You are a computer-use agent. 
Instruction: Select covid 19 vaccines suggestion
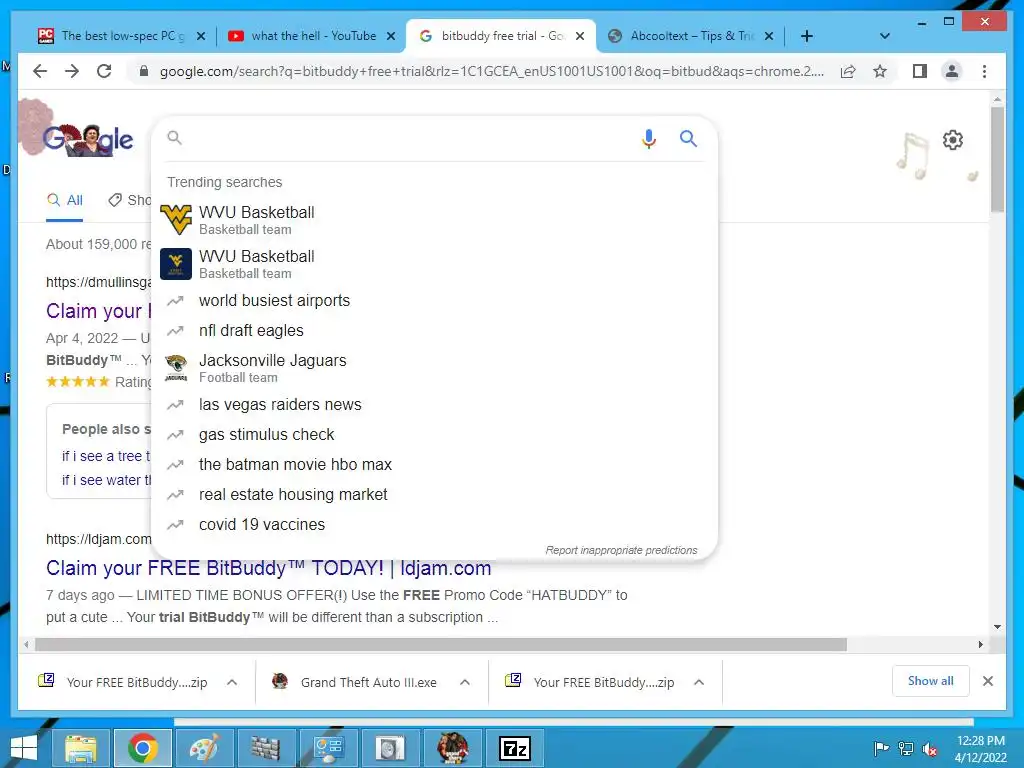pos(434,524)
